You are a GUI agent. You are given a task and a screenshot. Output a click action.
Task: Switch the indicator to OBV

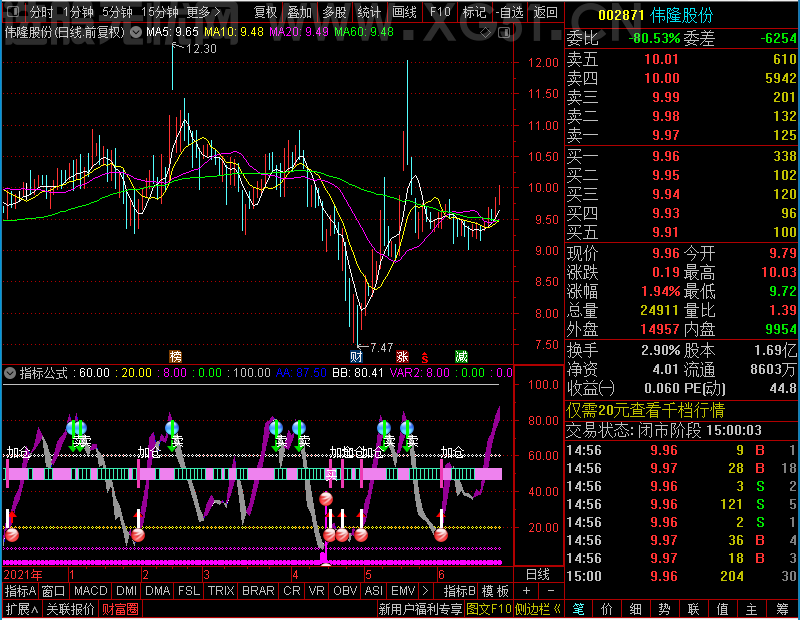tap(345, 591)
